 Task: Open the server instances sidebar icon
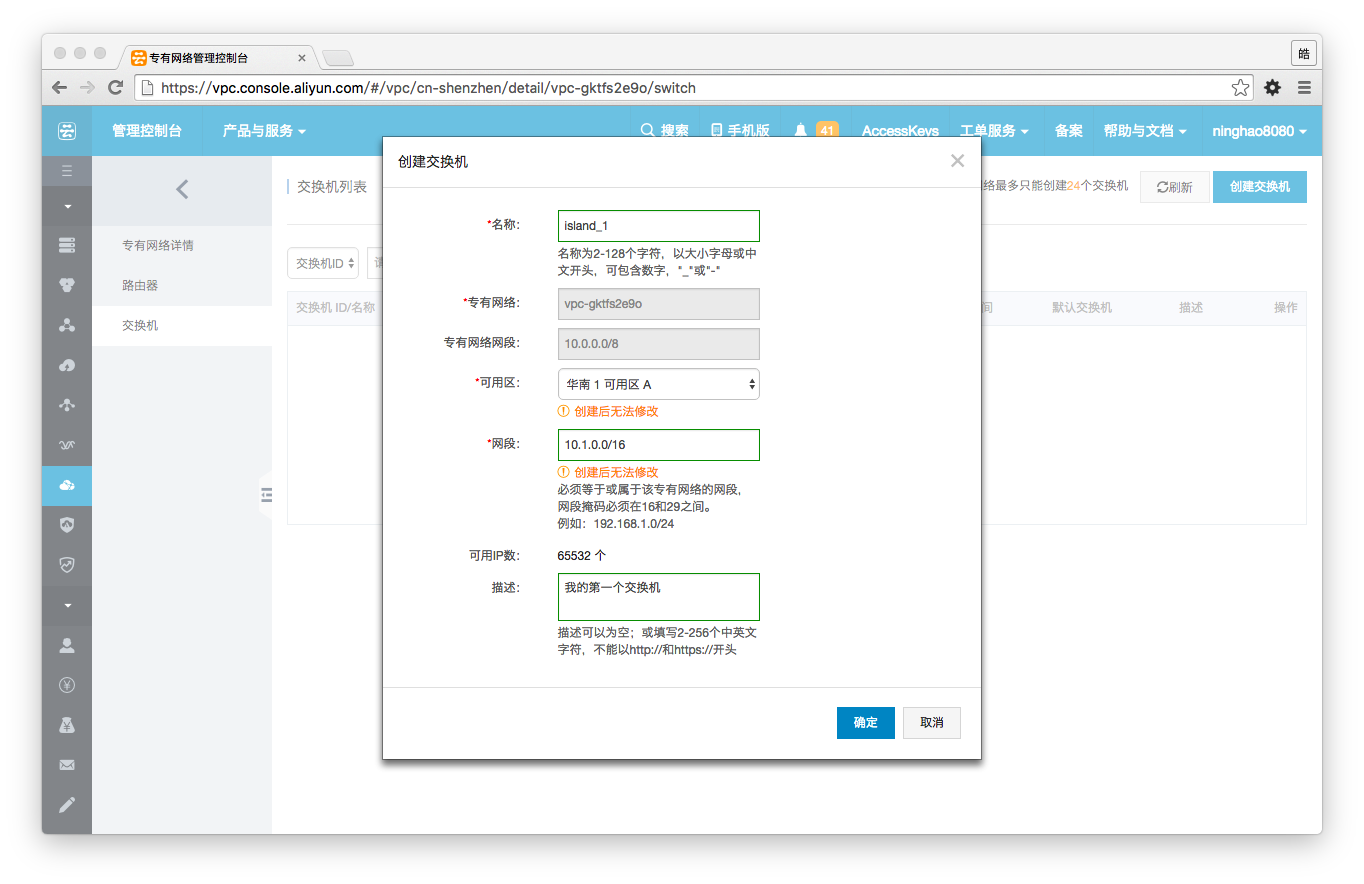67,245
